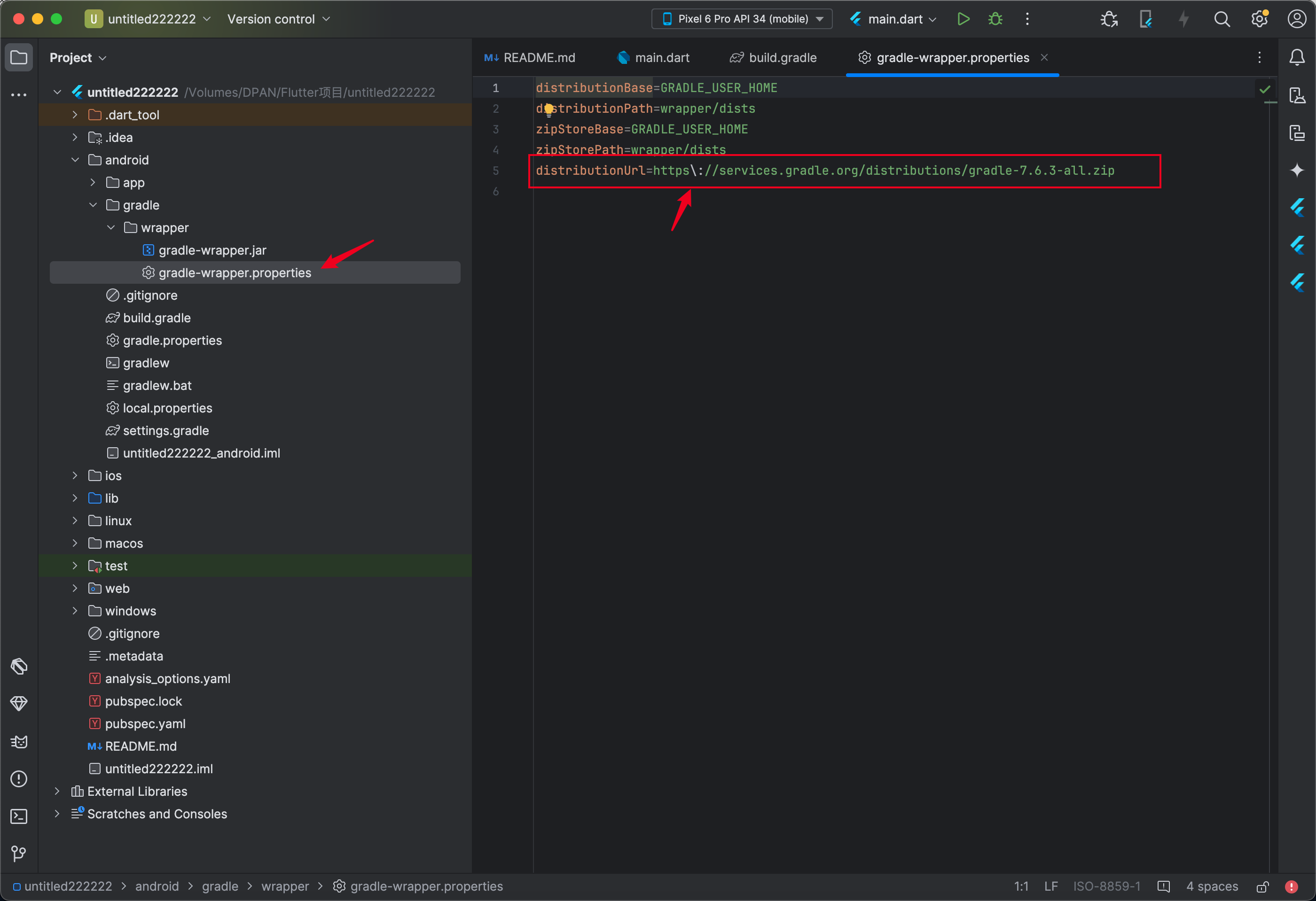
Task: Open the Terminal tool window
Action: click(19, 816)
